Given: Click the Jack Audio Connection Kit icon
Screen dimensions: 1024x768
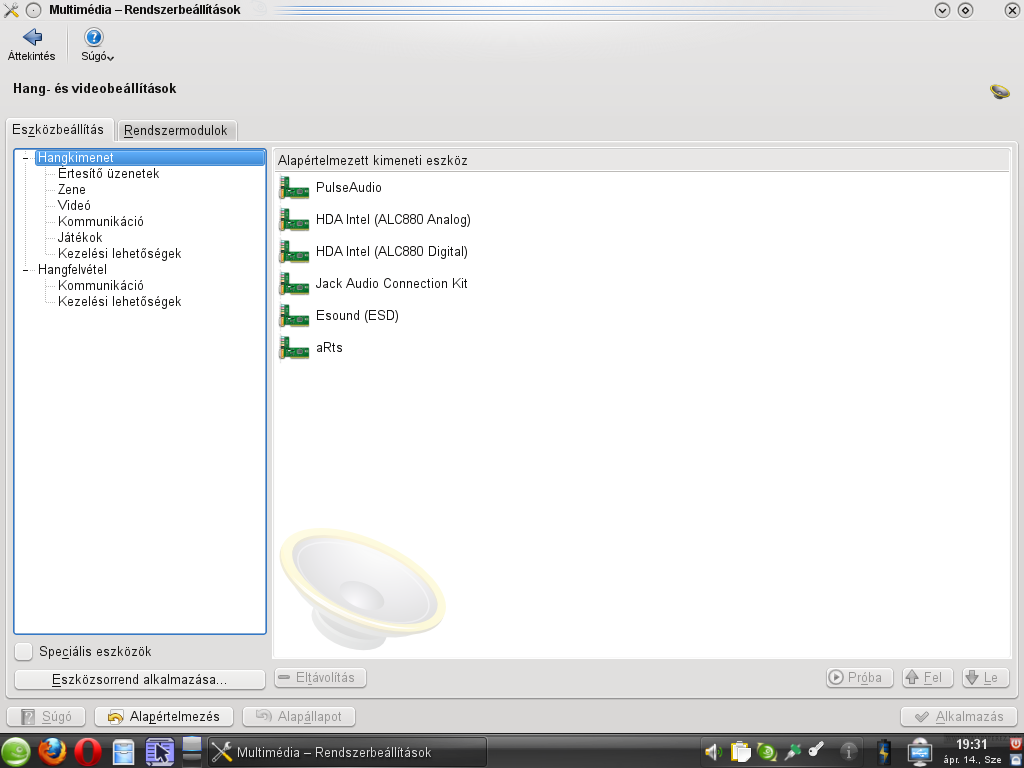Looking at the screenshot, I should (294, 284).
